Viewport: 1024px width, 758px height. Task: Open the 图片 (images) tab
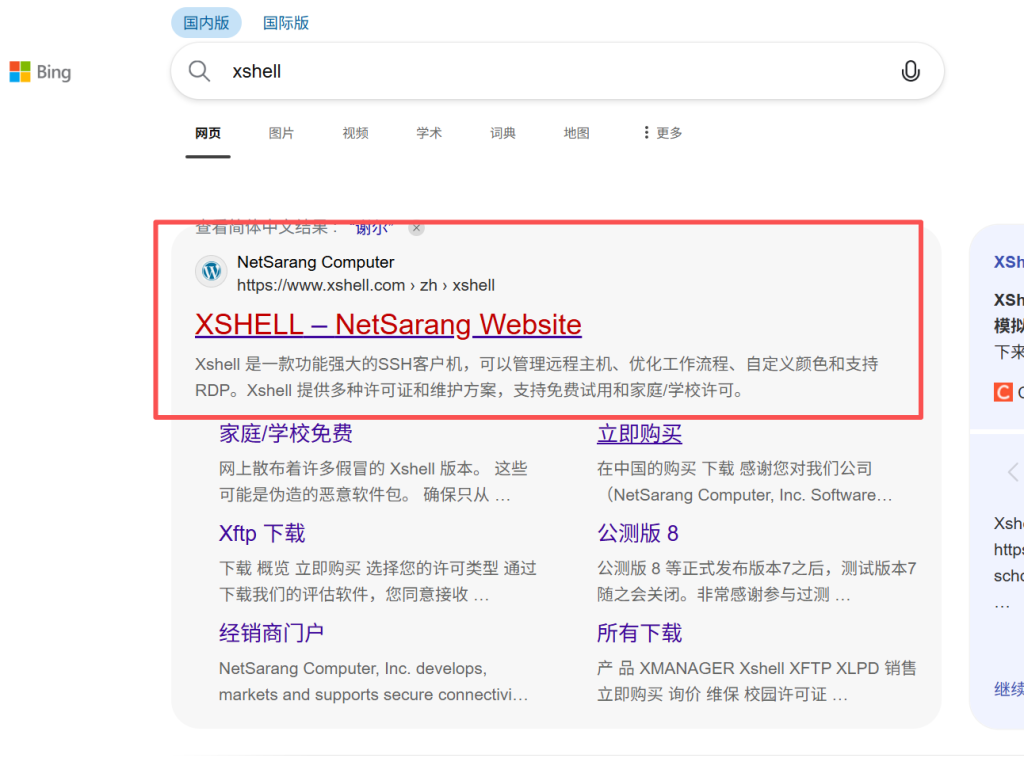(281, 133)
